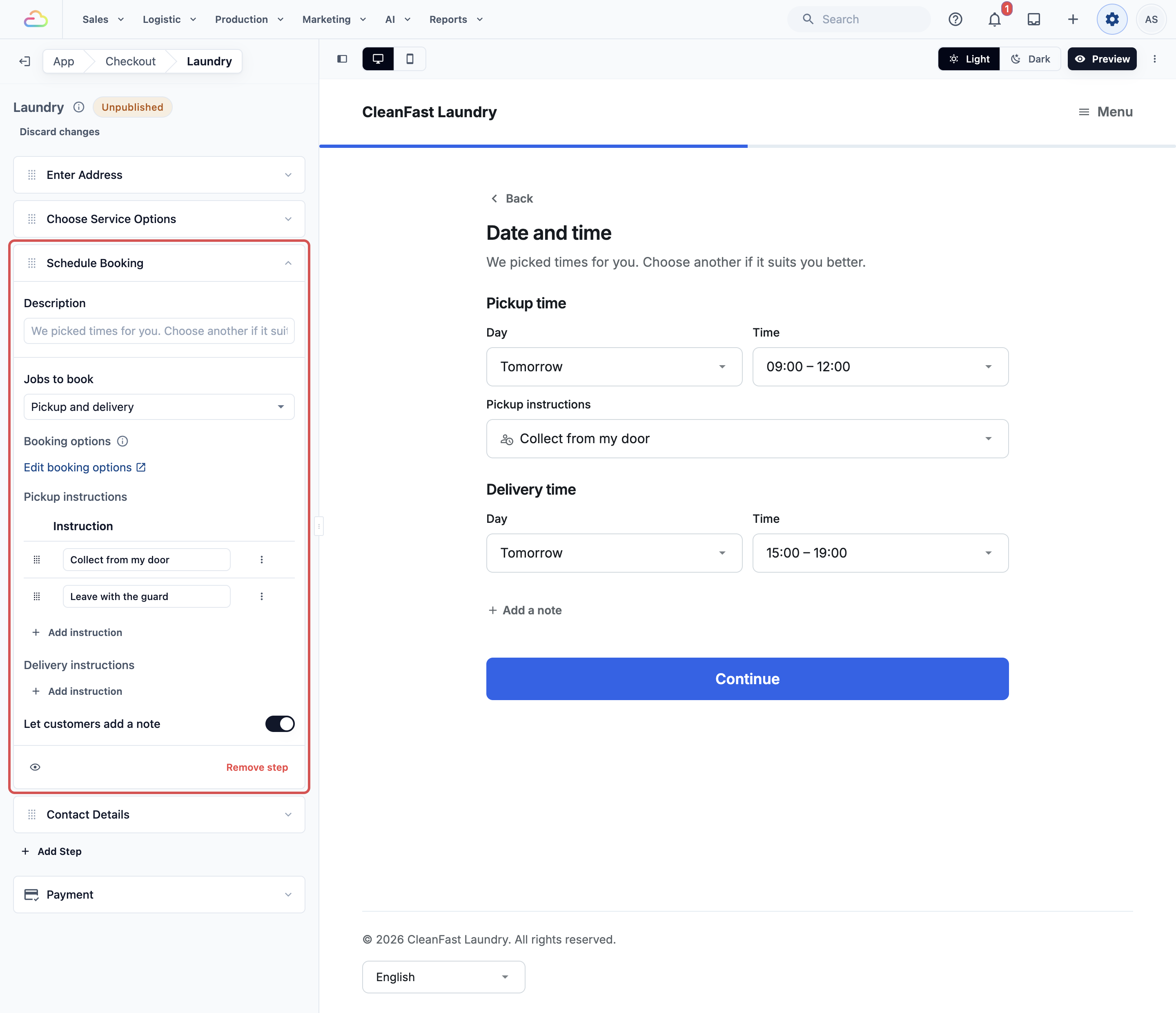Expand the Contact Details step
This screenshot has height=1013, width=1176.
pyautogui.click(x=288, y=815)
